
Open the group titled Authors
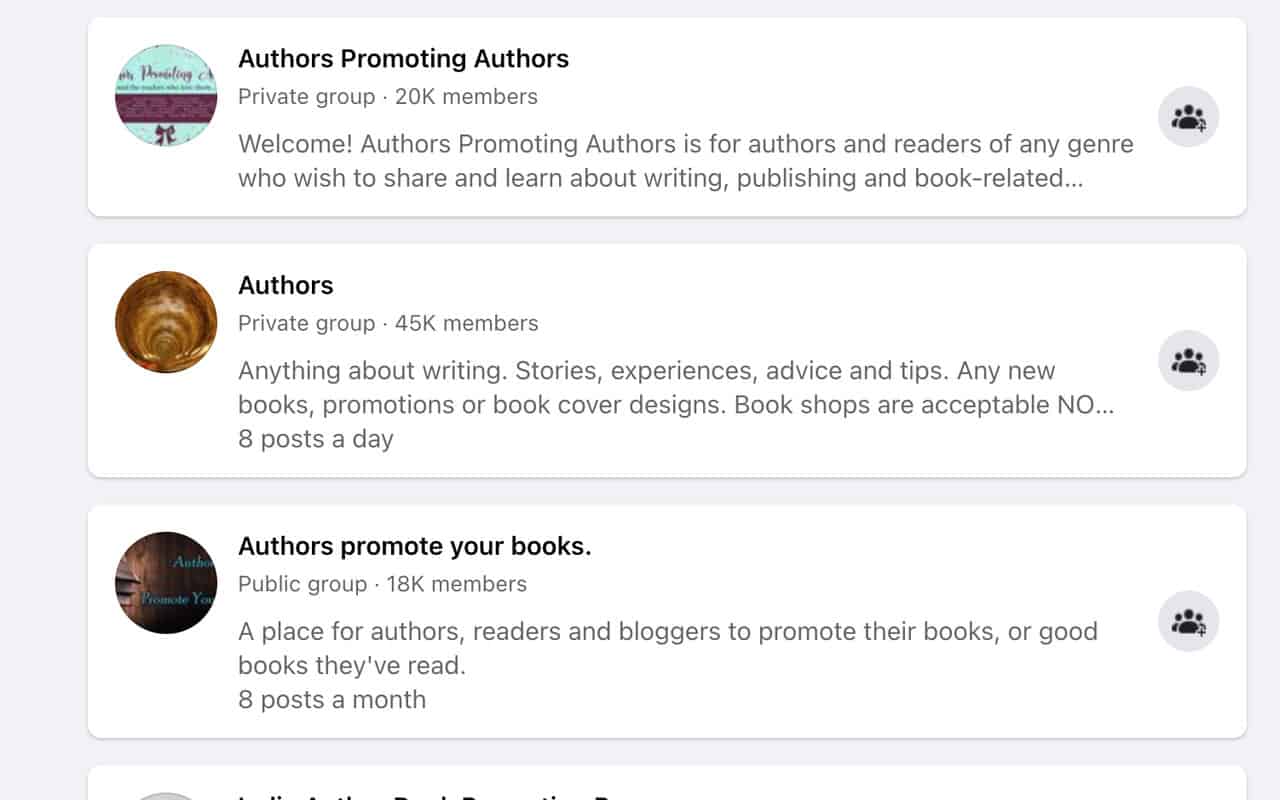tap(286, 285)
